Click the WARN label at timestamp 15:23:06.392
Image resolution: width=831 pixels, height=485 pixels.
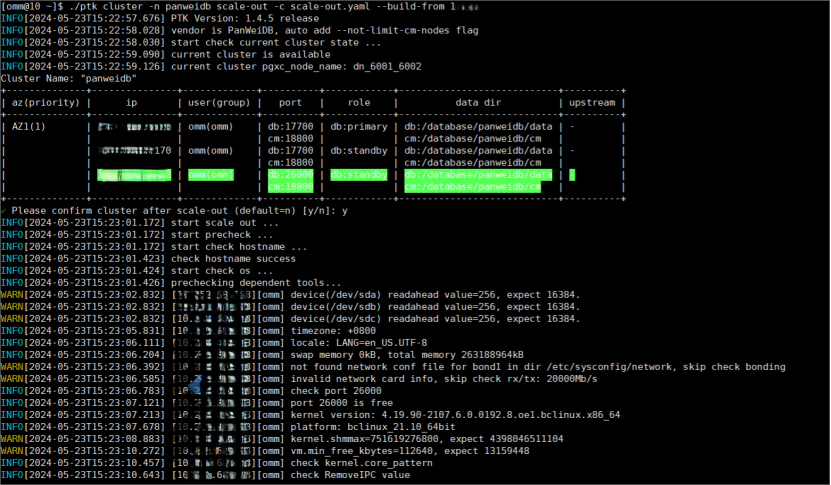tap(12, 367)
